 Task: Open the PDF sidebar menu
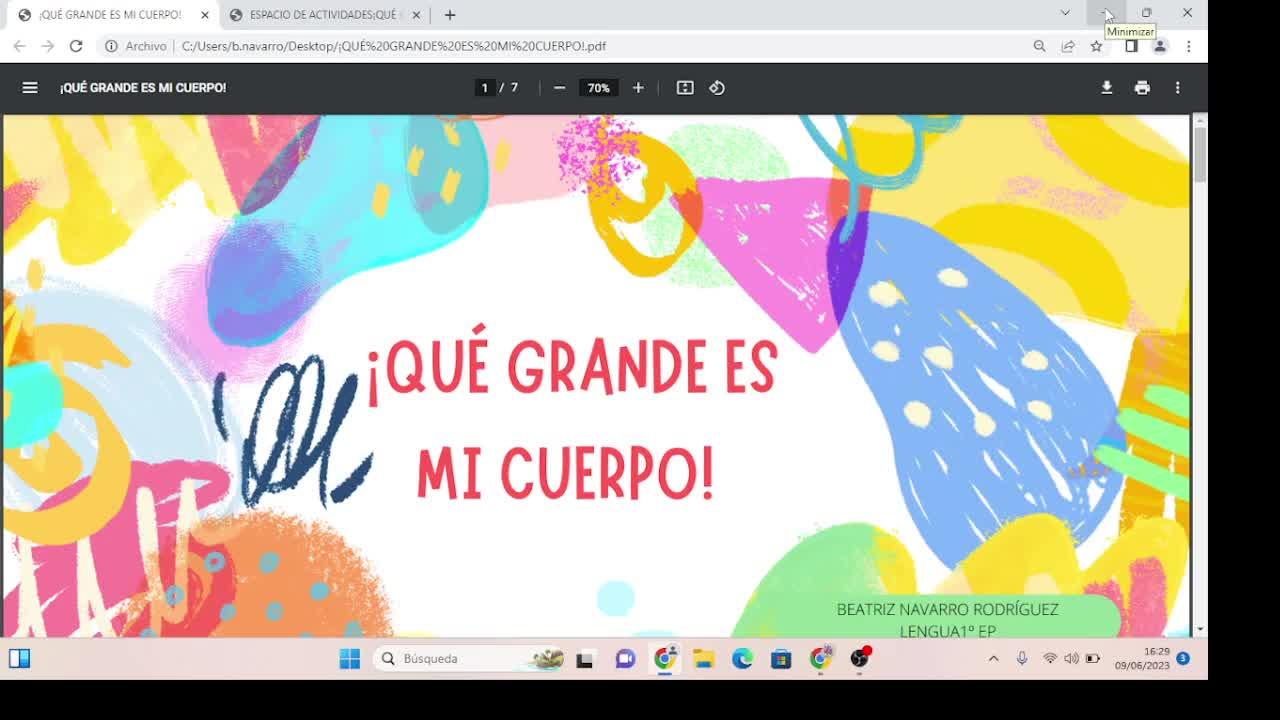click(x=30, y=88)
